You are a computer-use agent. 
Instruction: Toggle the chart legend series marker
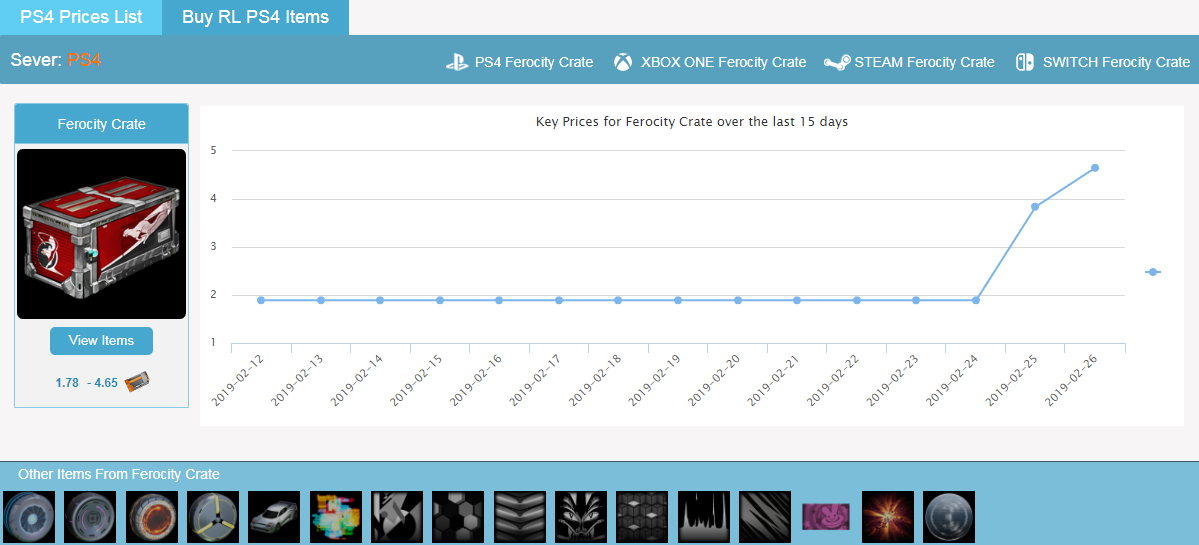coord(1152,272)
